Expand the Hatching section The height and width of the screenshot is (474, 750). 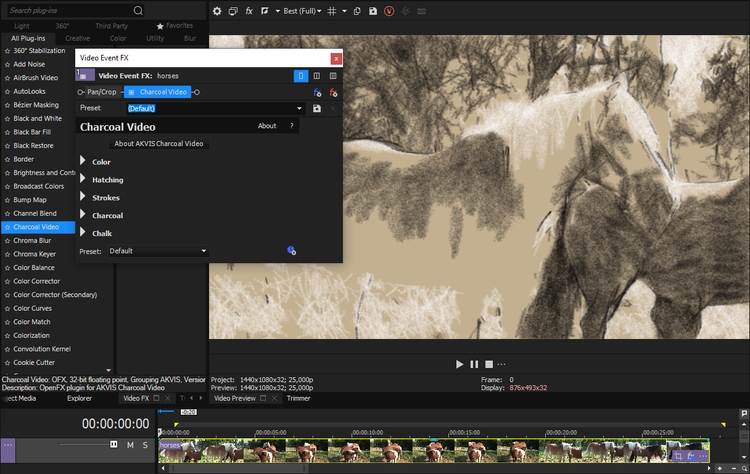click(82, 178)
